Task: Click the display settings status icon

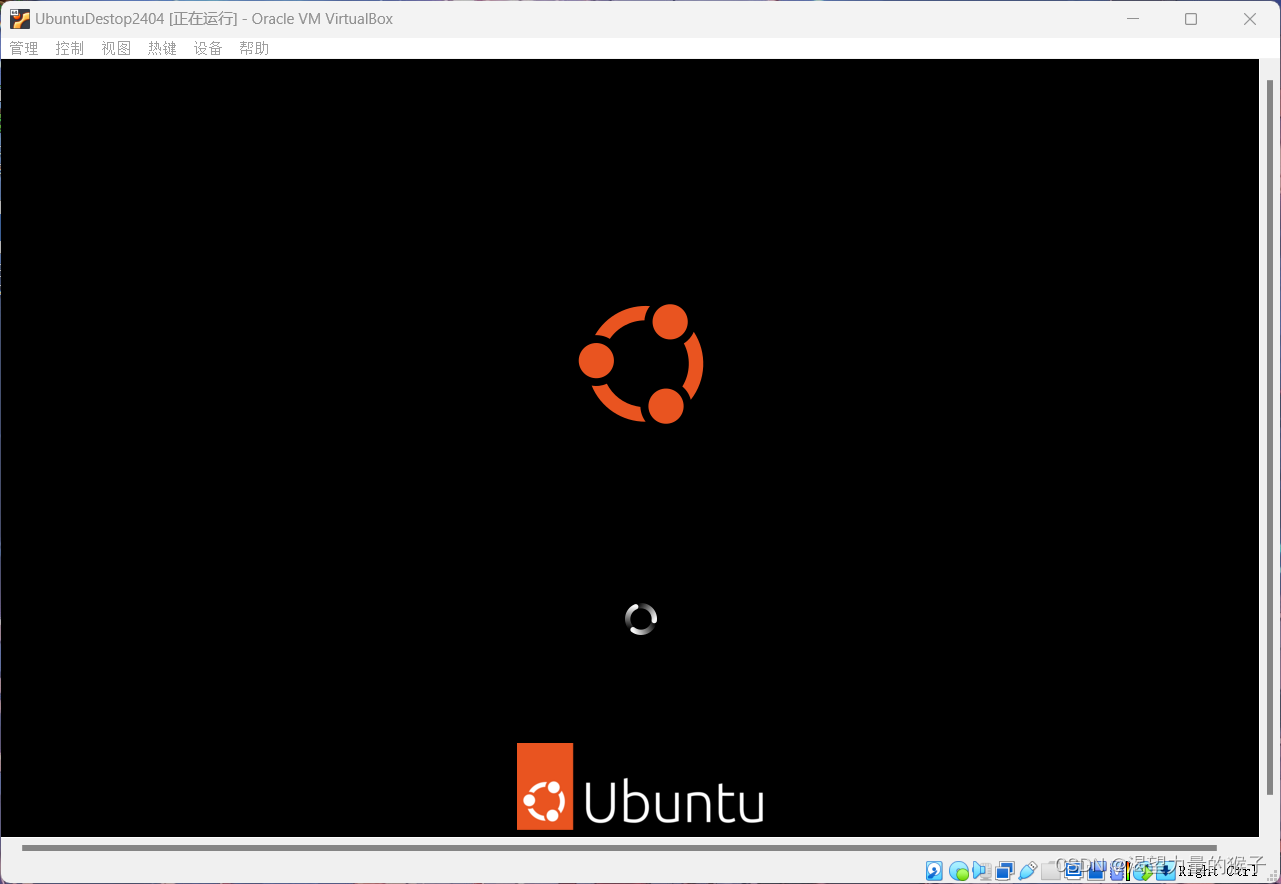Action: 1073,871
